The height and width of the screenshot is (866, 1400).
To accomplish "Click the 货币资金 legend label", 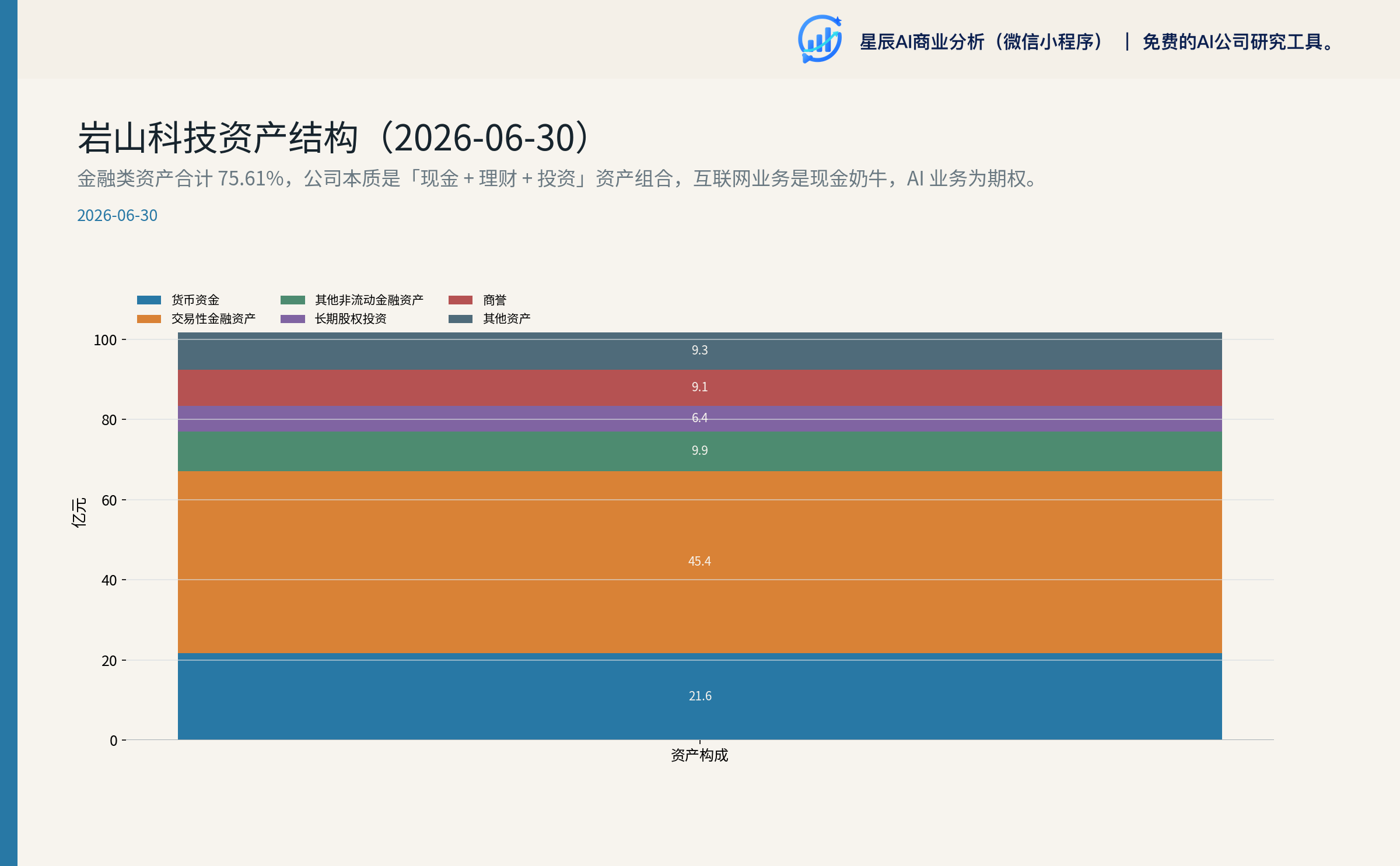I will (x=195, y=300).
